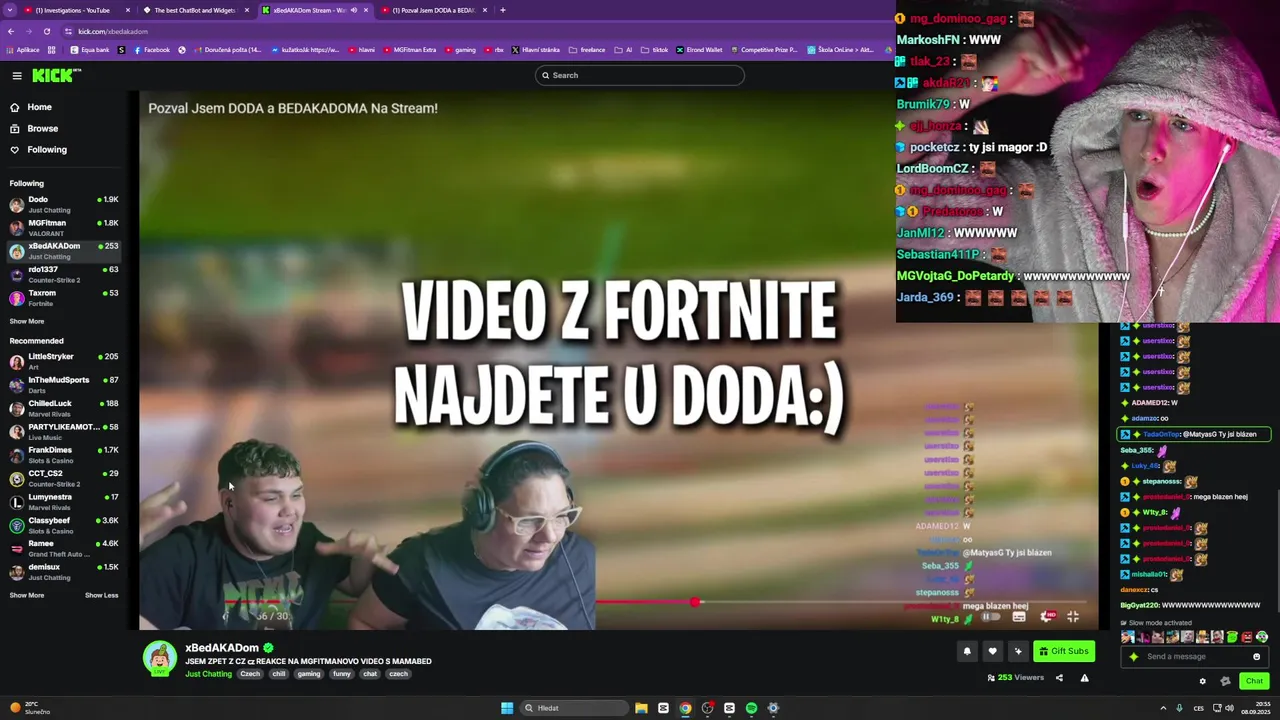Image resolution: width=1280 pixels, height=720 pixels.
Task: Click the theater mode player icon
Action: pos(1019,617)
